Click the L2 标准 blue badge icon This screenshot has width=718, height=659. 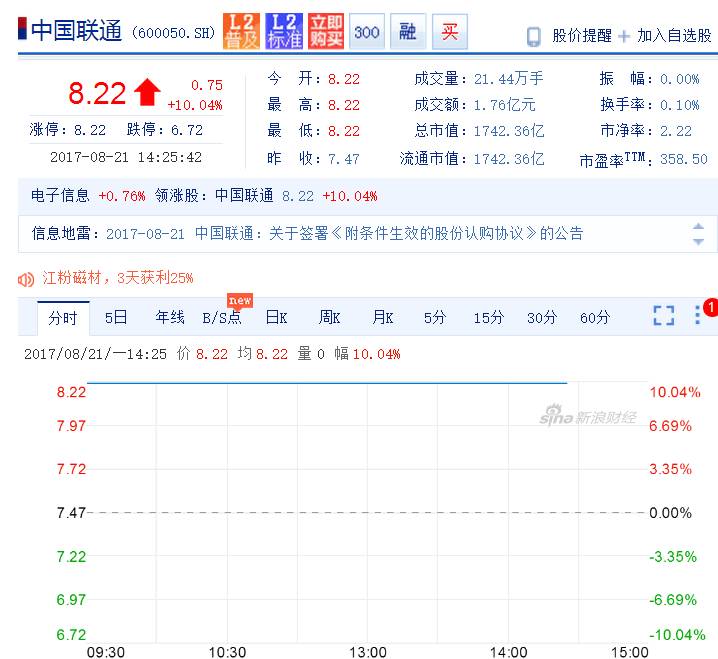click(x=284, y=31)
